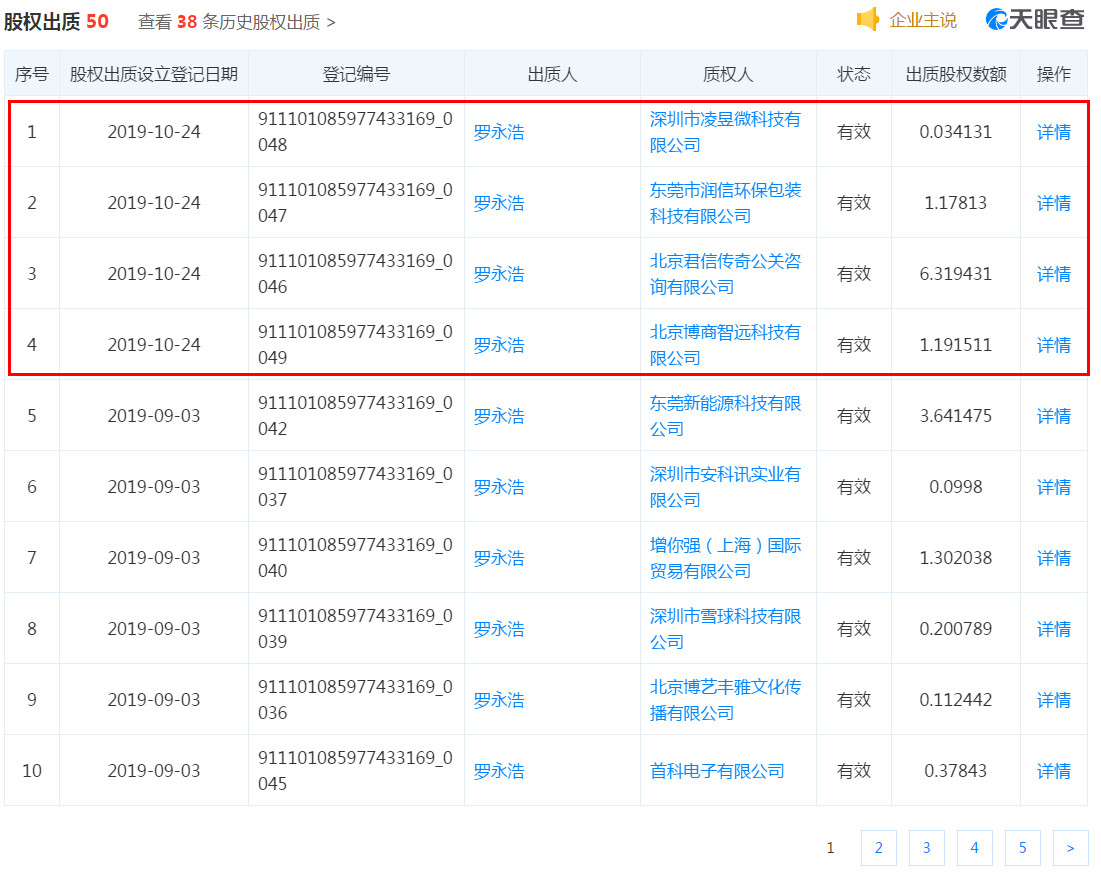Click 罗永浩 in row 6
The width and height of the screenshot is (1101, 873).
pyautogui.click(x=499, y=487)
